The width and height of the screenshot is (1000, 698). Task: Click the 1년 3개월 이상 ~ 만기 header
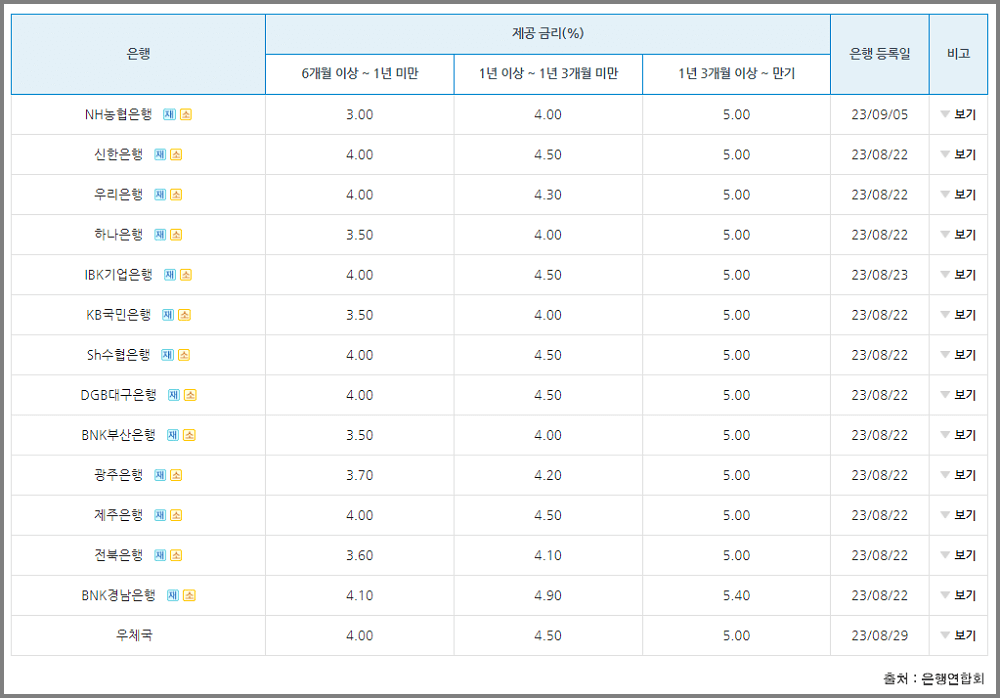[737, 74]
